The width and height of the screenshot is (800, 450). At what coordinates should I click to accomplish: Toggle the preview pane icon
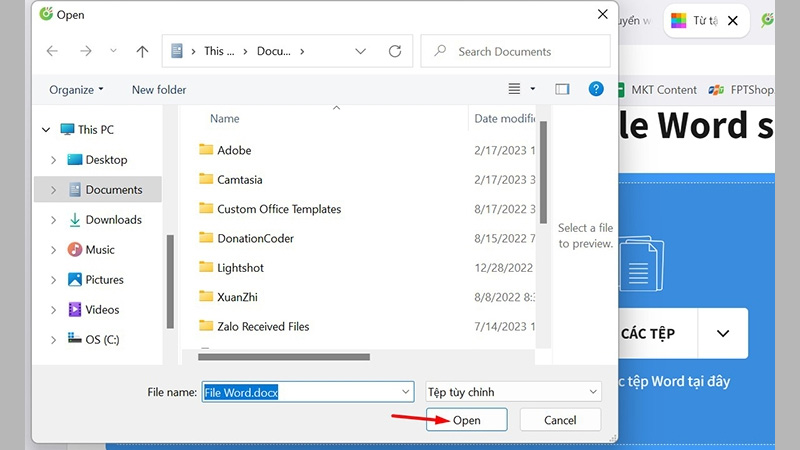coord(562,89)
